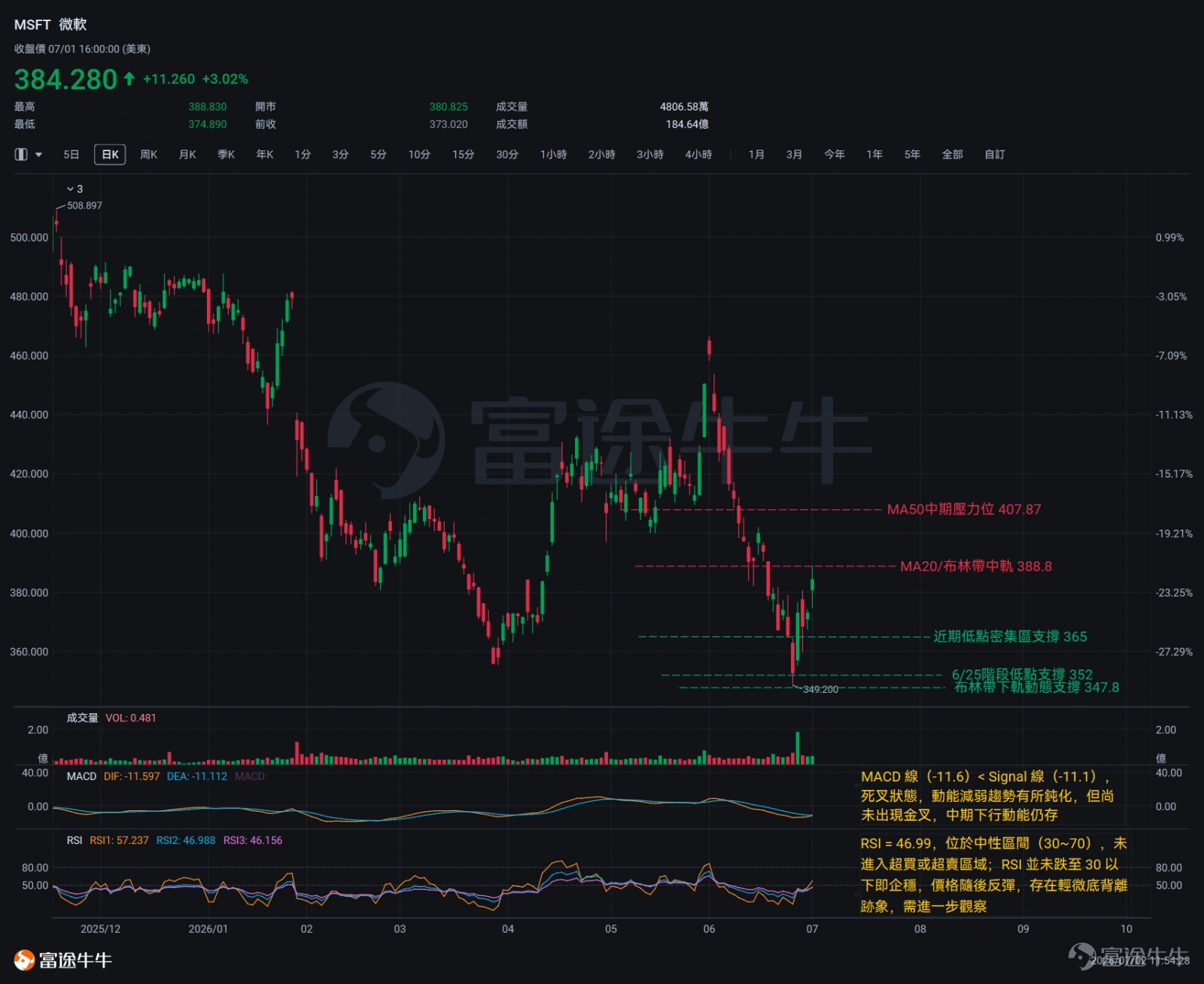The image size is (1204, 984).
Task: Select the MA20/布林帶中軌 388.8 line label
Action: pyautogui.click(x=976, y=566)
